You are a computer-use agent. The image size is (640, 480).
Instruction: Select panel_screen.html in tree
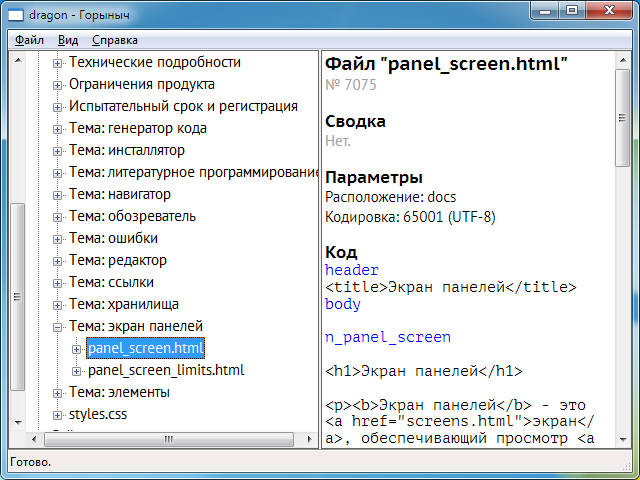coord(145,348)
